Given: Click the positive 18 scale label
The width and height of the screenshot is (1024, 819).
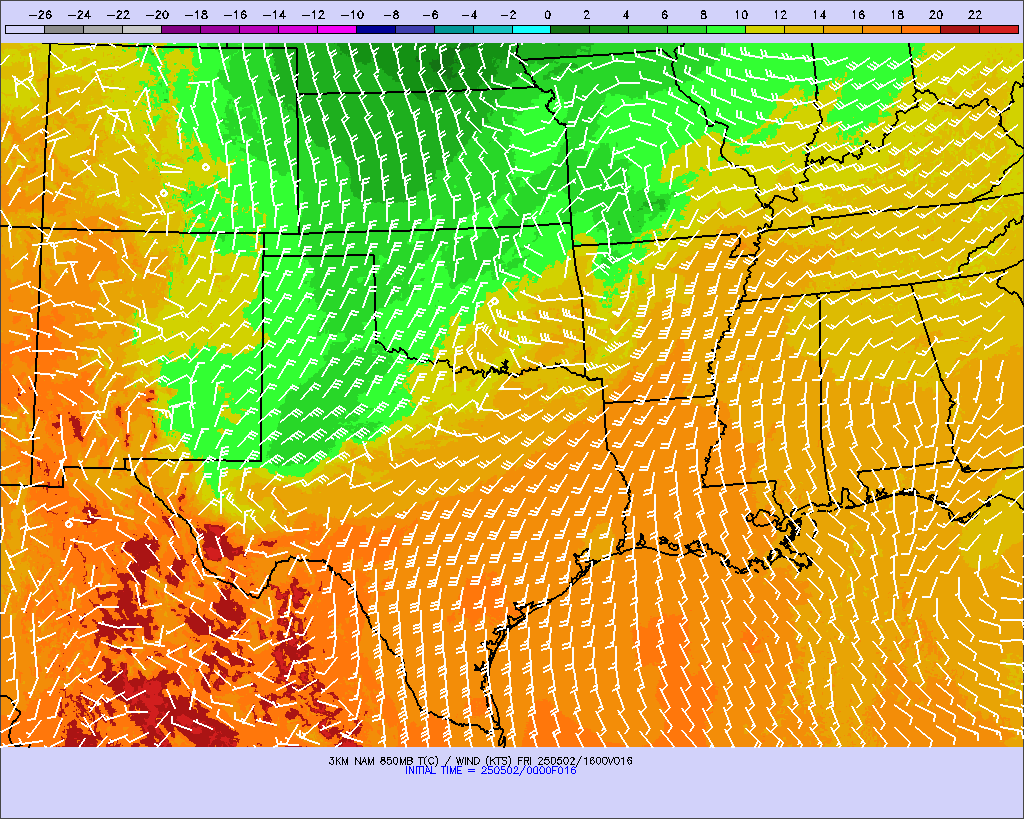Looking at the screenshot, I should coord(897,15).
